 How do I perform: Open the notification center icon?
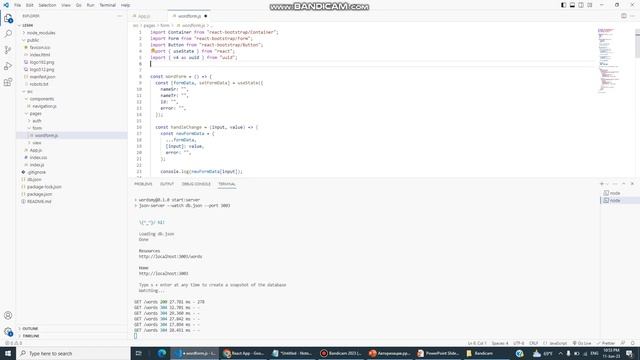click(x=629, y=353)
